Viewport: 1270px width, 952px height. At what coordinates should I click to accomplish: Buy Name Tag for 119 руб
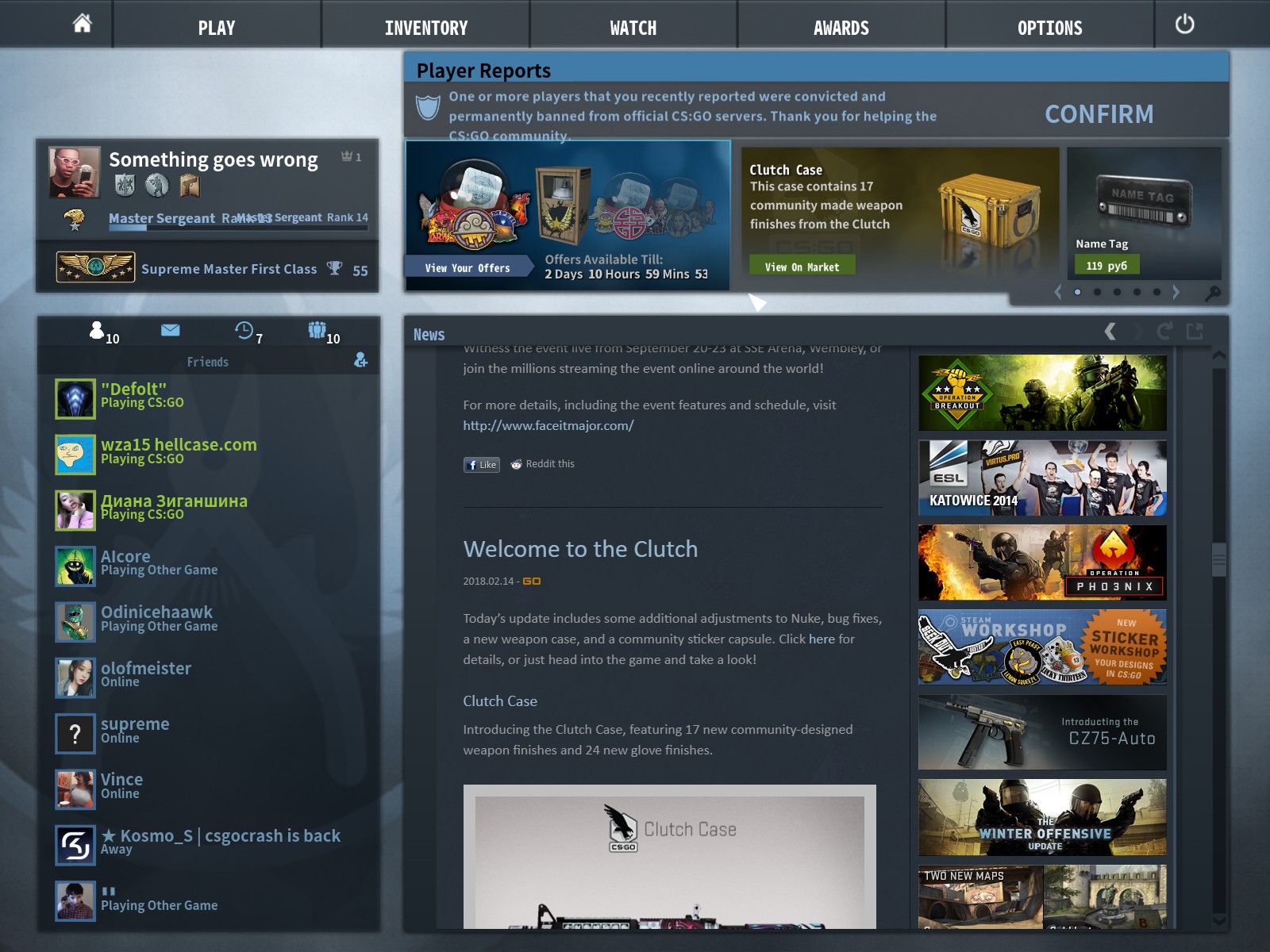[1106, 265]
